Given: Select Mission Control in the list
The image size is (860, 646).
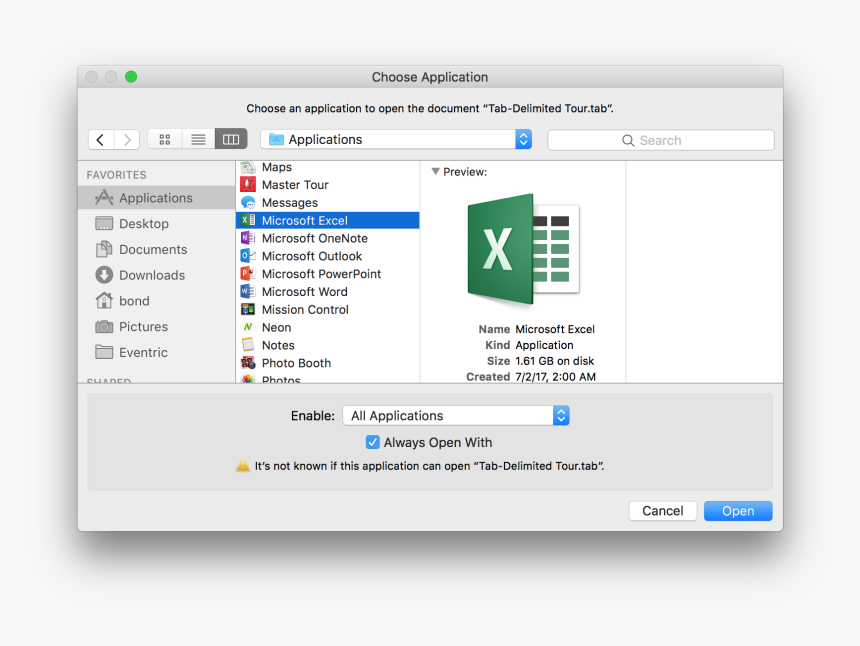Looking at the screenshot, I should [327, 309].
